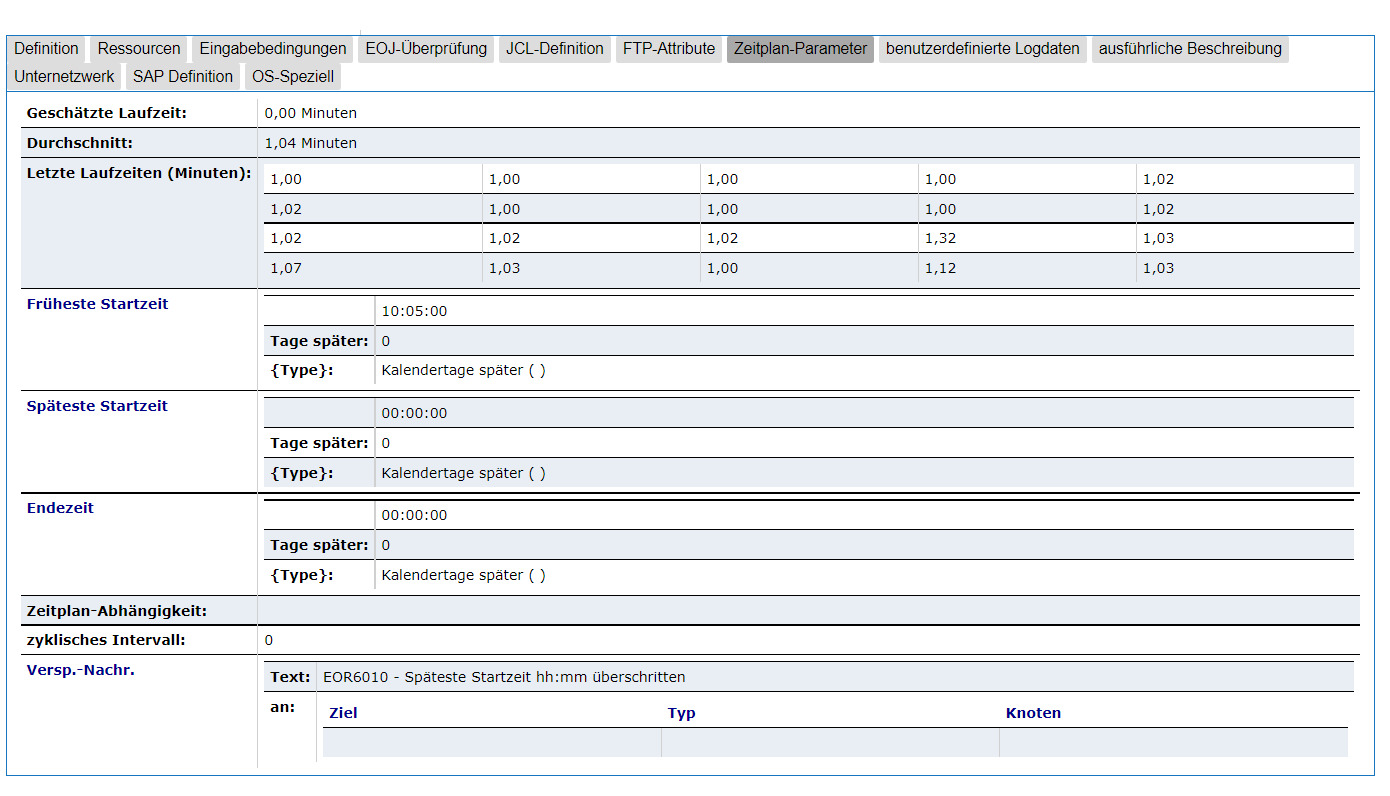Screen dimensions: 1390x796
Task: Switch to the SAP Definition tab
Action: click(183, 75)
